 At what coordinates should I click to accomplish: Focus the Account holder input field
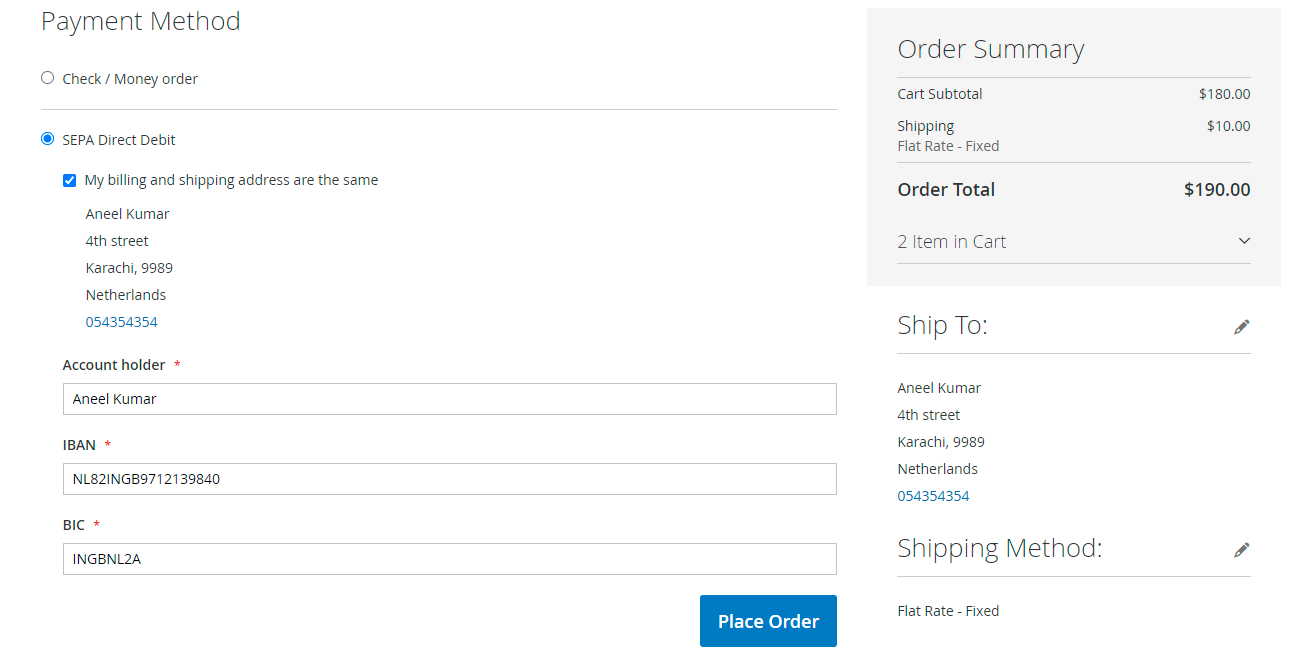450,399
